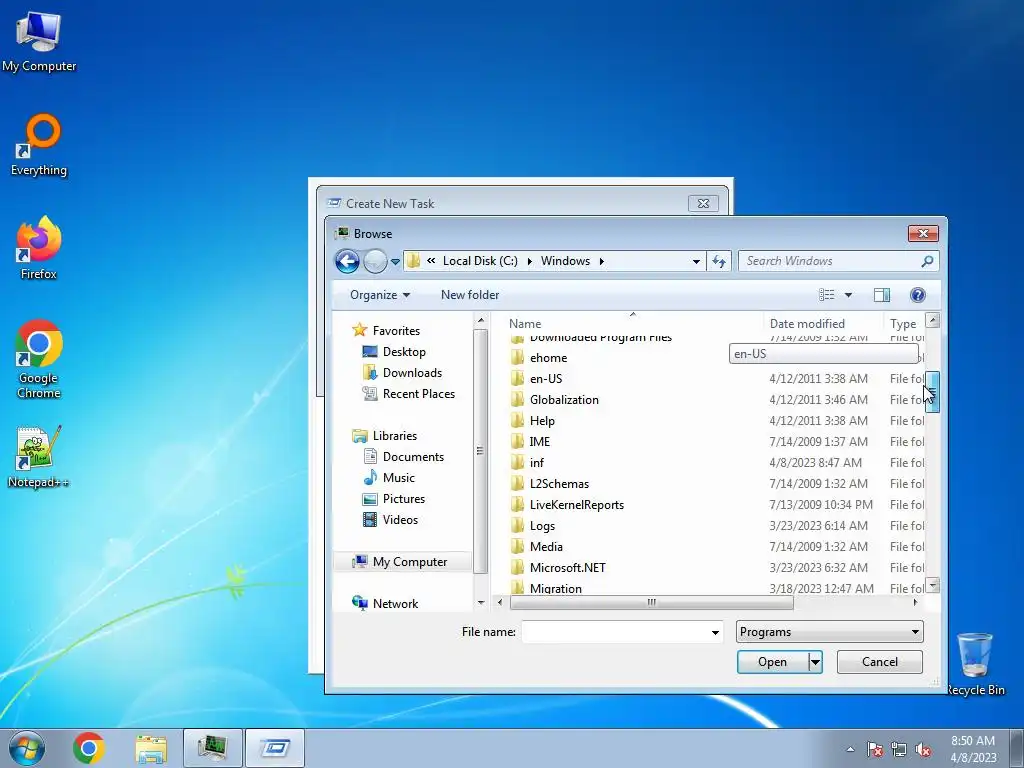
Task: Open the Notepad++ desktop shortcut
Action: 39,457
